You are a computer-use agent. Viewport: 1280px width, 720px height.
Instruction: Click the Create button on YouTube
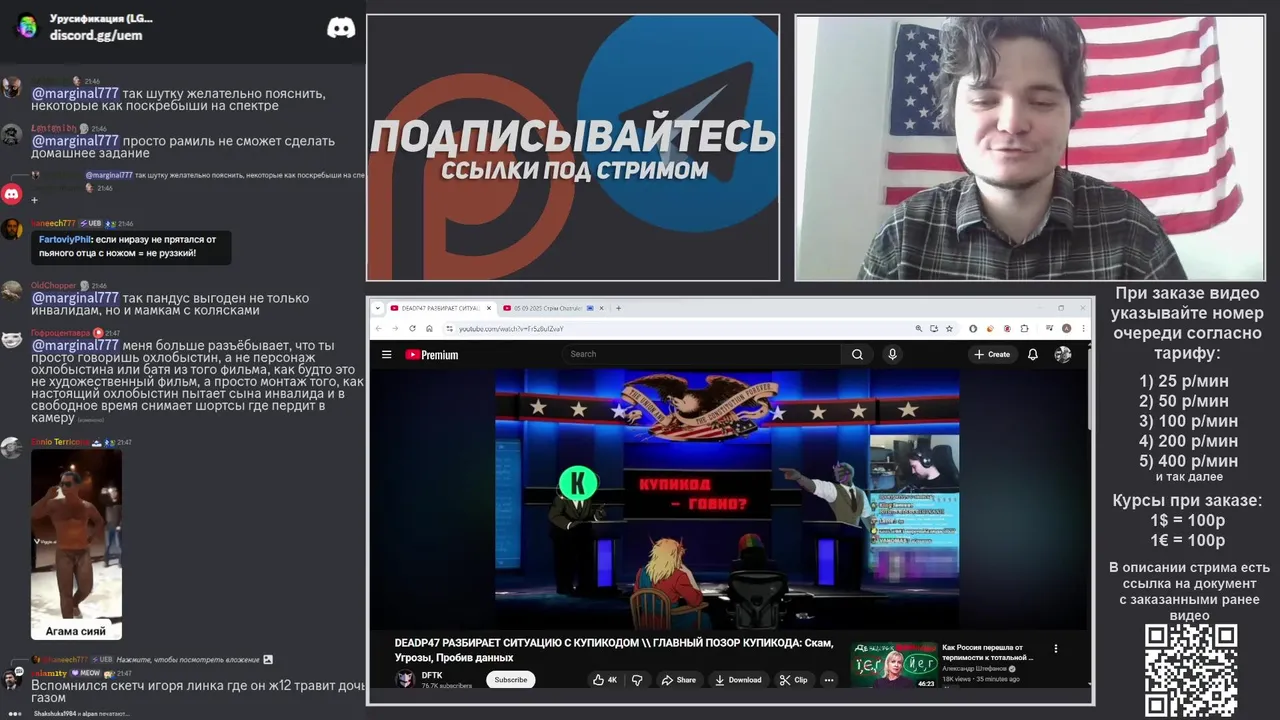pyautogui.click(x=992, y=354)
